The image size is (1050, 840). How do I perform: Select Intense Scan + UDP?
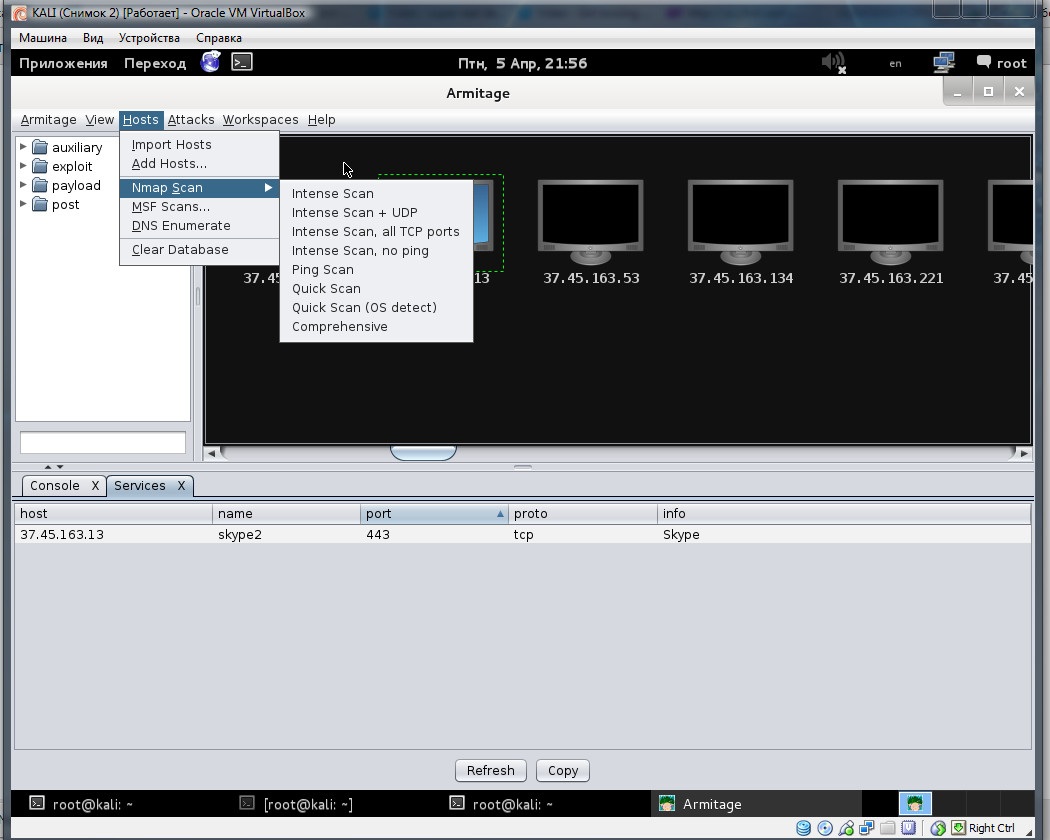(x=376, y=212)
